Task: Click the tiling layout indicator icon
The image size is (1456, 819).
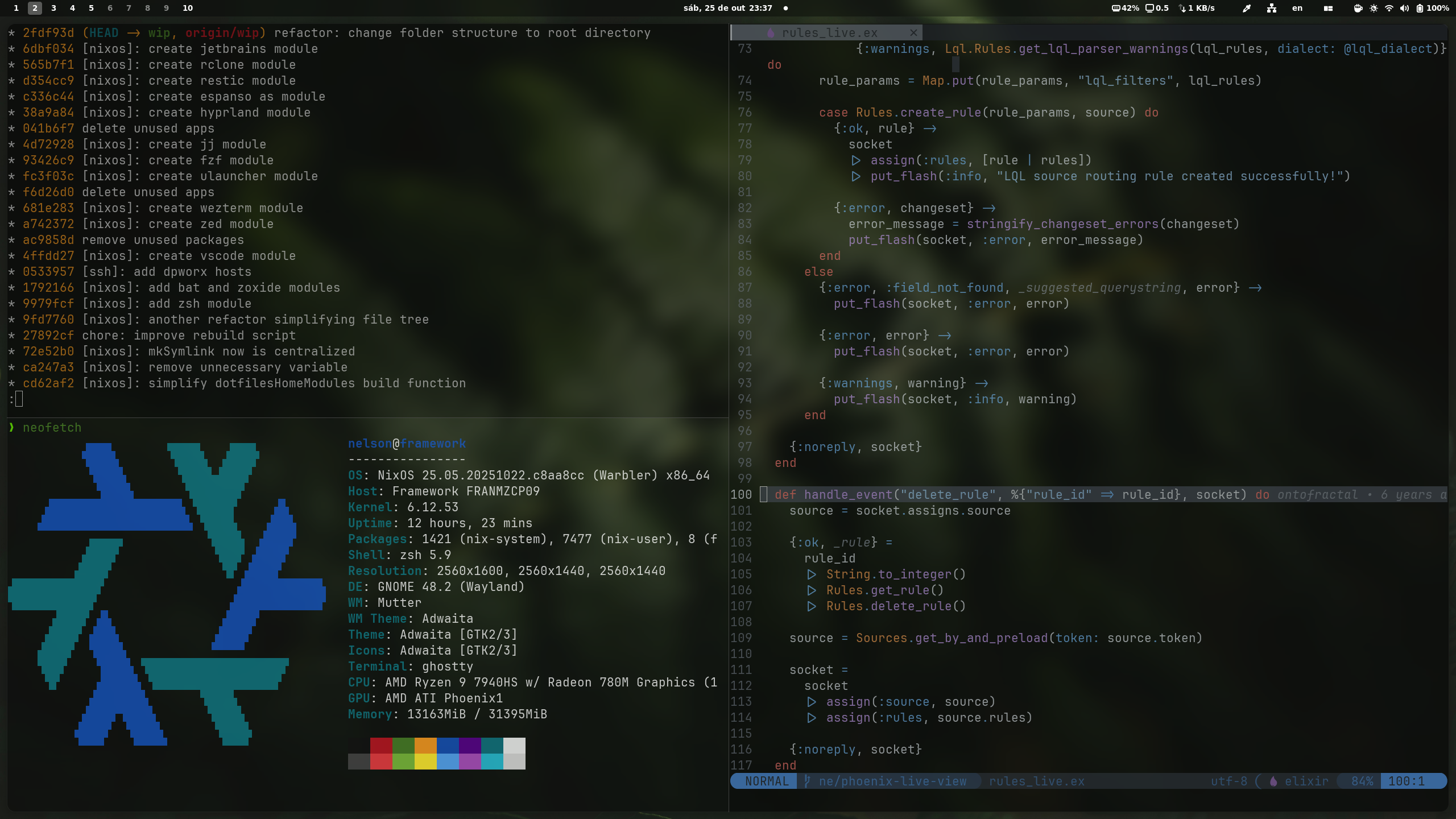Action: (x=1328, y=8)
